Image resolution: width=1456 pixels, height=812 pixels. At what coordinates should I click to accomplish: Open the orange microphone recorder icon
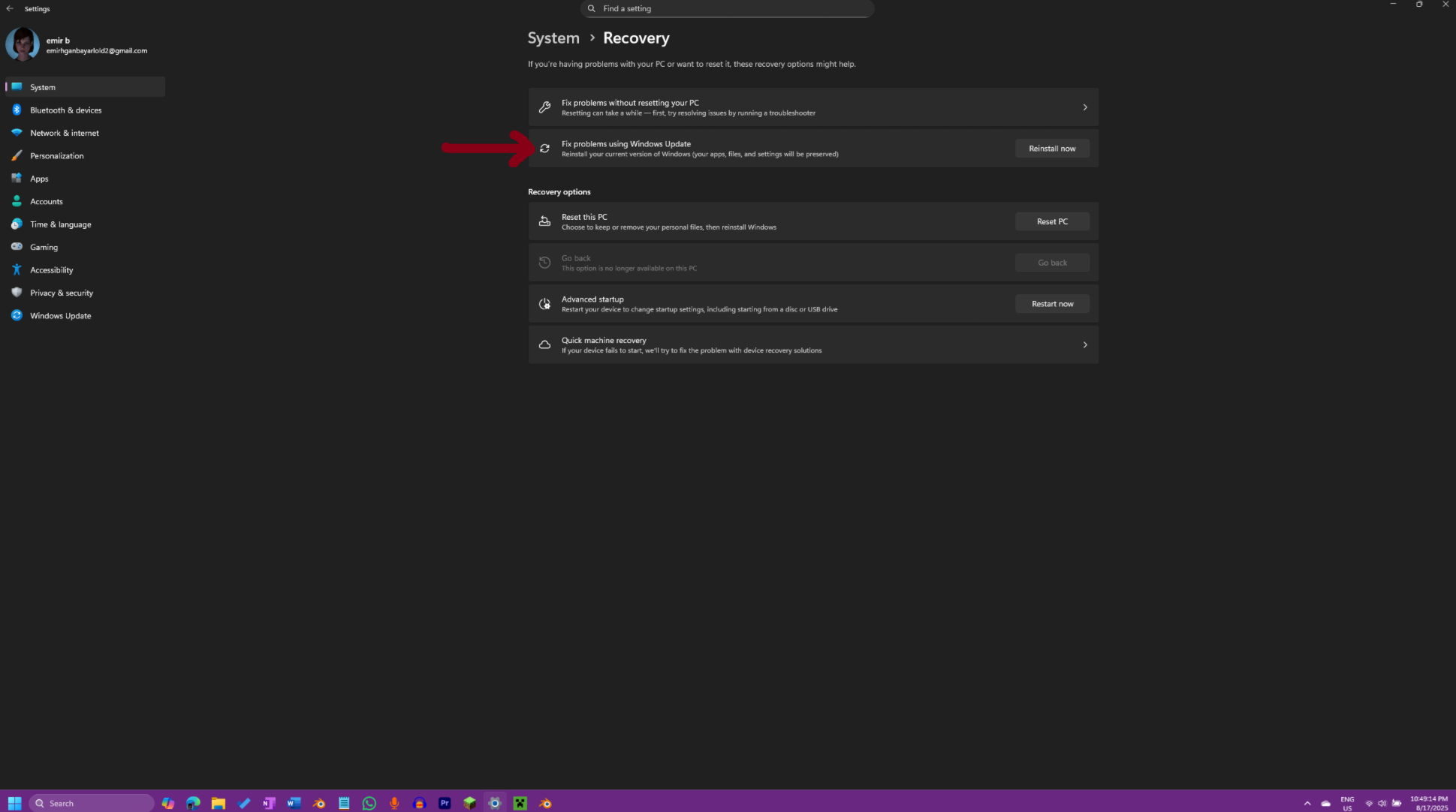pyautogui.click(x=394, y=803)
